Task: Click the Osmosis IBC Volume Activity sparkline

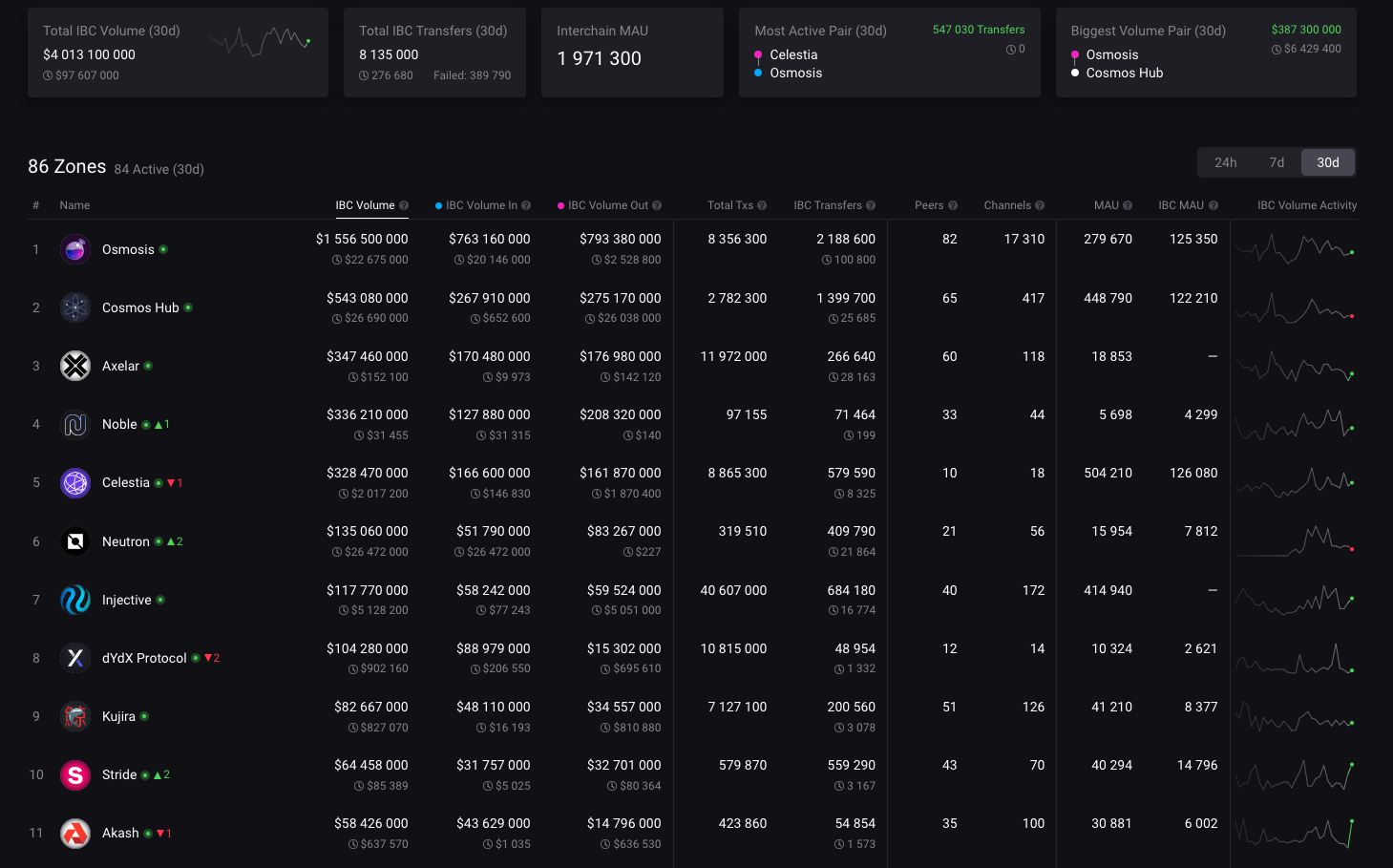Action: (1294, 249)
